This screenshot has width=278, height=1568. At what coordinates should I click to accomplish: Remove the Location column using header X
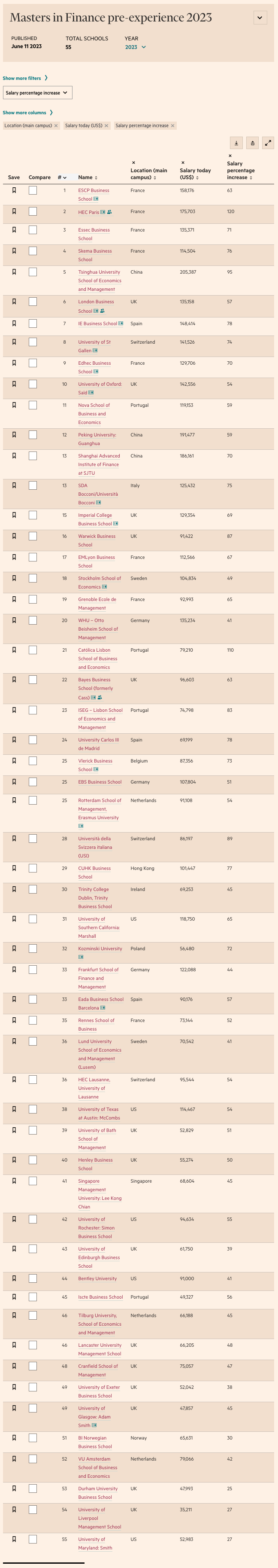[x=133, y=162]
